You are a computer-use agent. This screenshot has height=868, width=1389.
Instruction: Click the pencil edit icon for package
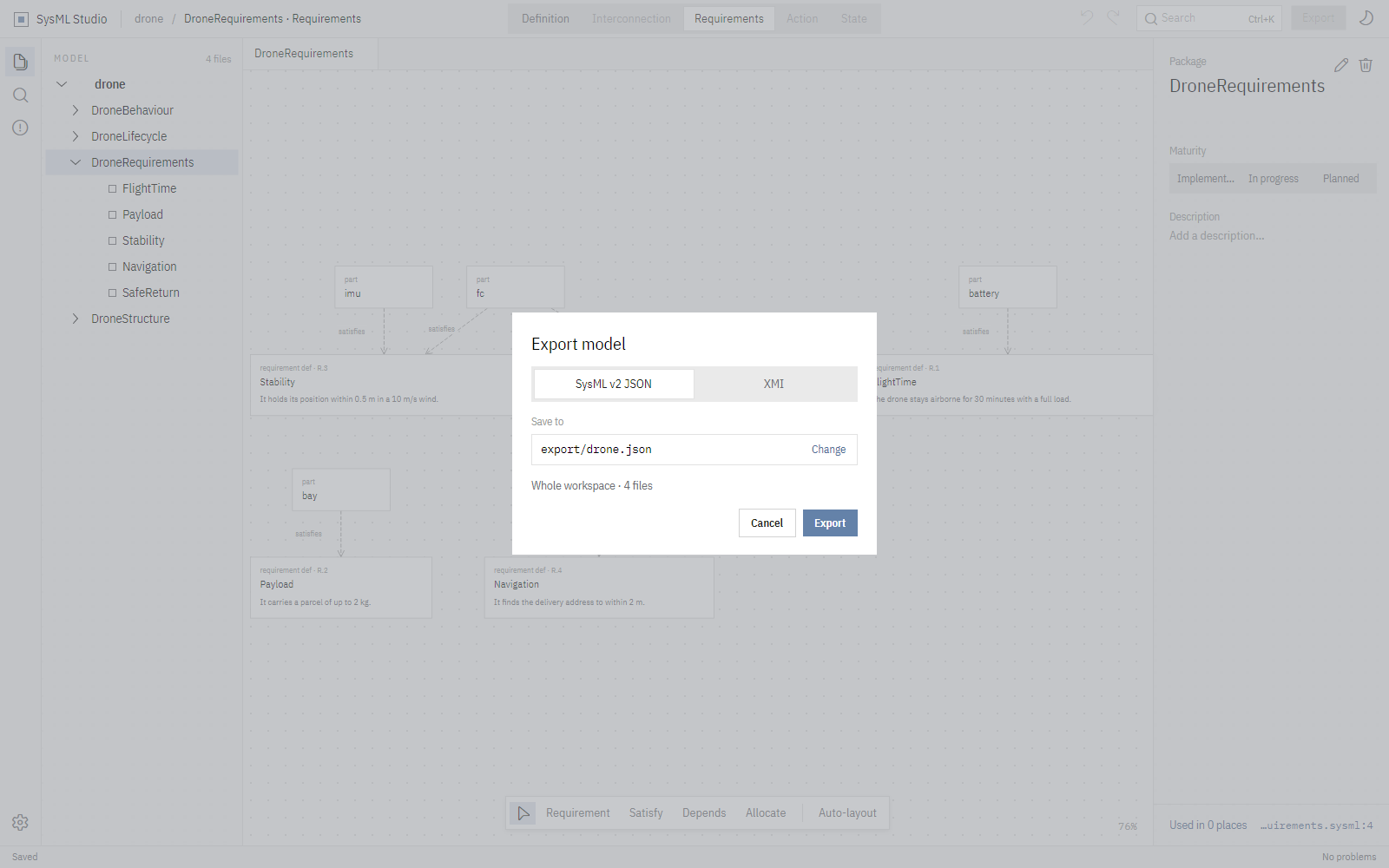[1341, 65]
